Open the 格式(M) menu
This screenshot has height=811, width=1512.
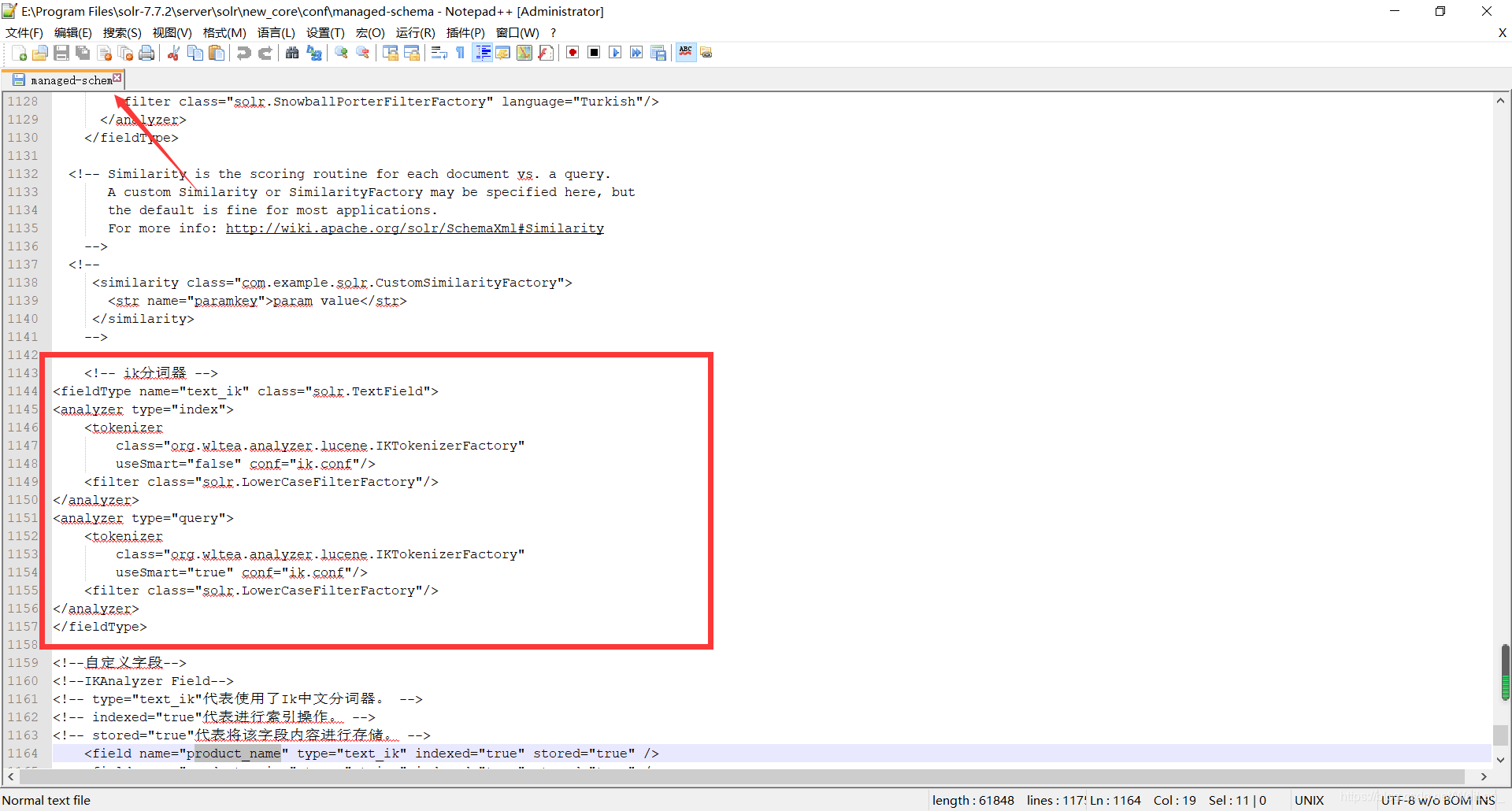pos(224,32)
